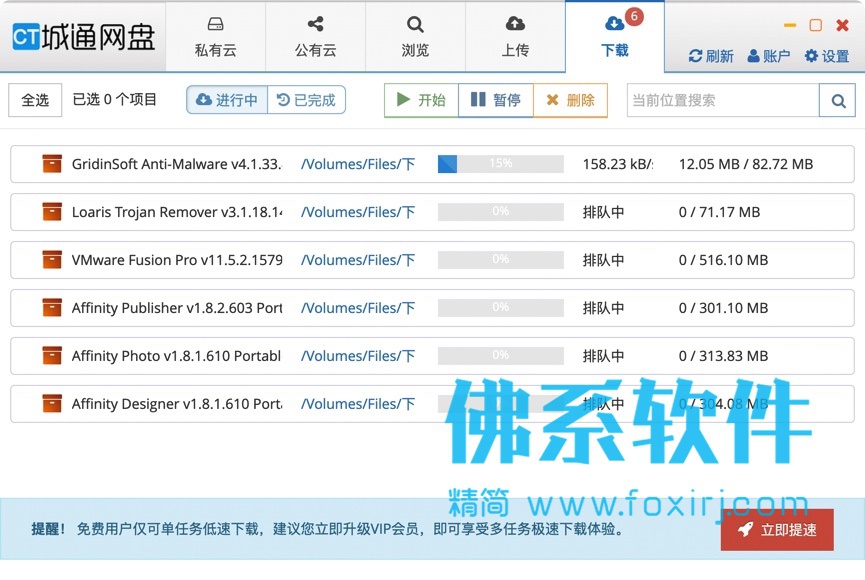
Task: Click archive icon of GridinSoft Anti-Malware
Action: [52, 164]
